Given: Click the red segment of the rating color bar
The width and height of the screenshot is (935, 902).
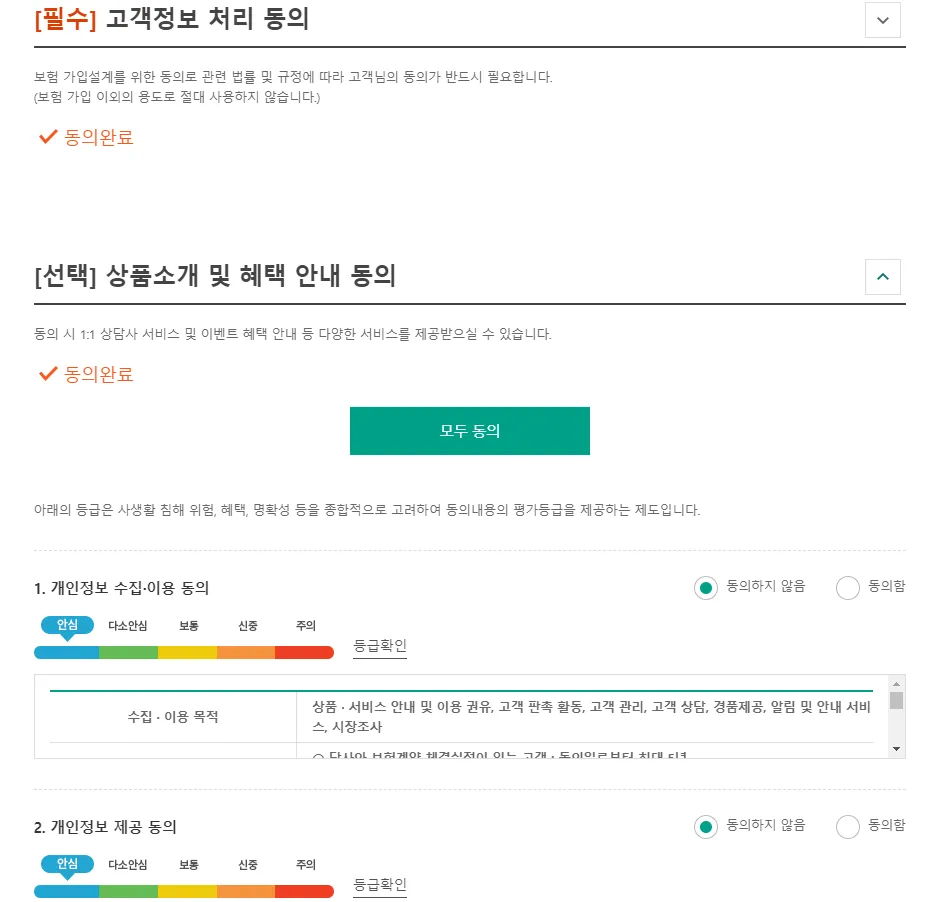Looking at the screenshot, I should [305, 652].
